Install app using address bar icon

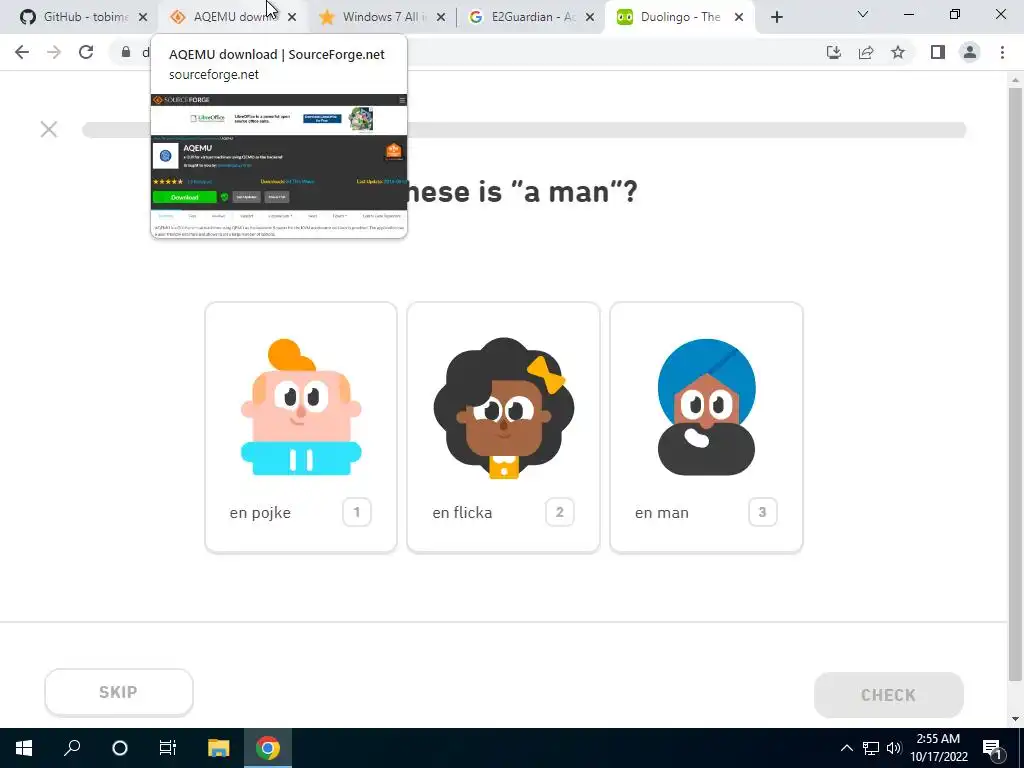tap(834, 52)
